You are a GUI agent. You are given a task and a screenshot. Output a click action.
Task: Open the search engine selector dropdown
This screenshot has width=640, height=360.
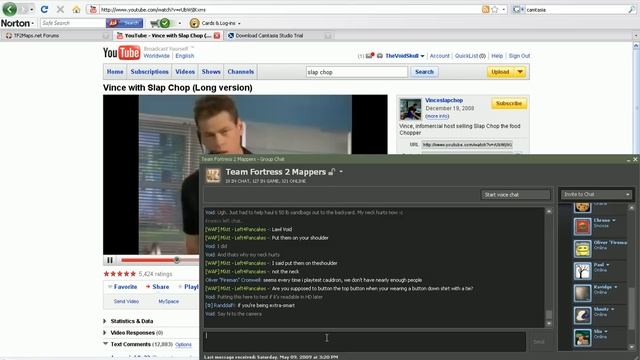[x=519, y=9]
